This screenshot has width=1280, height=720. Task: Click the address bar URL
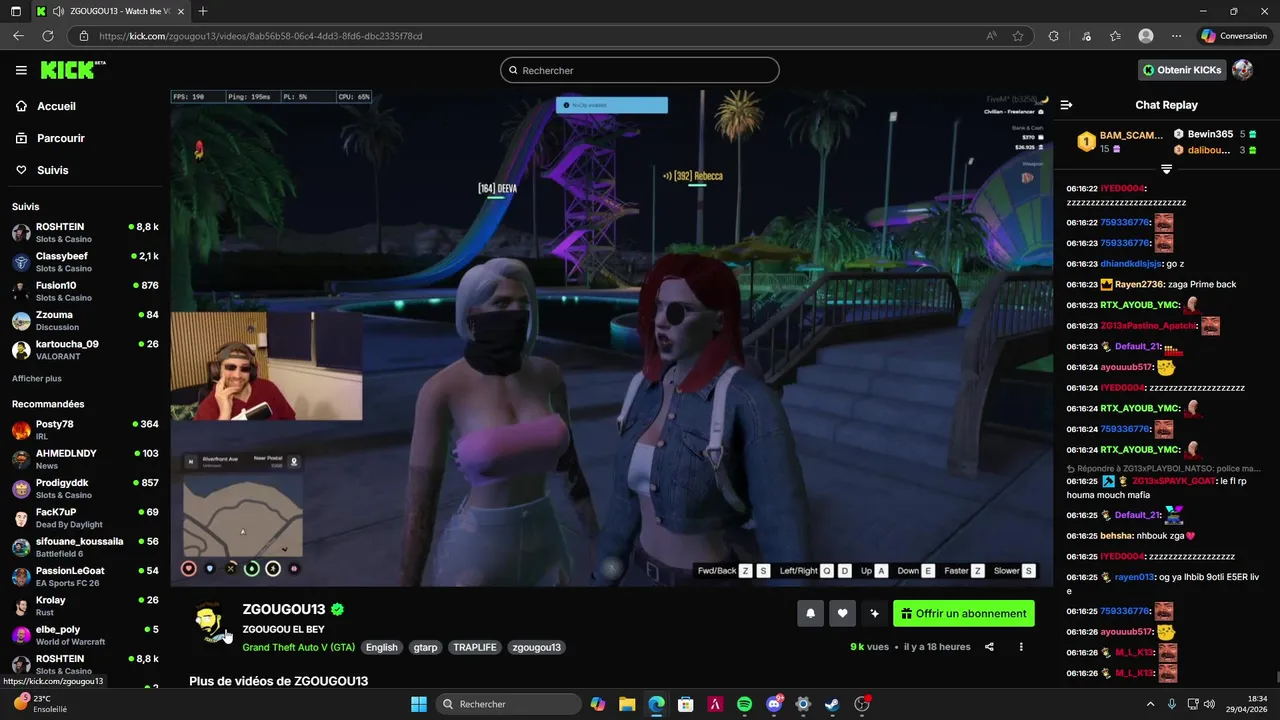tap(260, 36)
